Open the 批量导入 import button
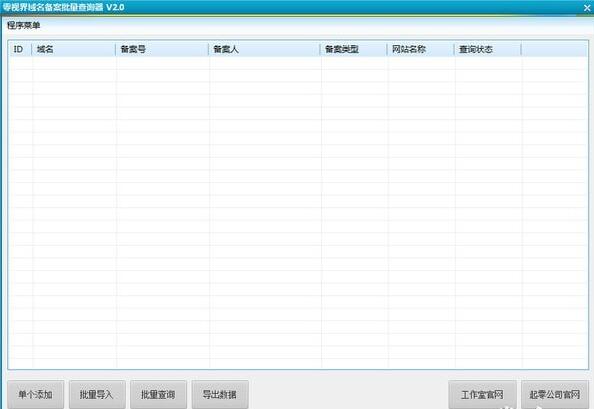The image size is (594, 409). [97, 395]
